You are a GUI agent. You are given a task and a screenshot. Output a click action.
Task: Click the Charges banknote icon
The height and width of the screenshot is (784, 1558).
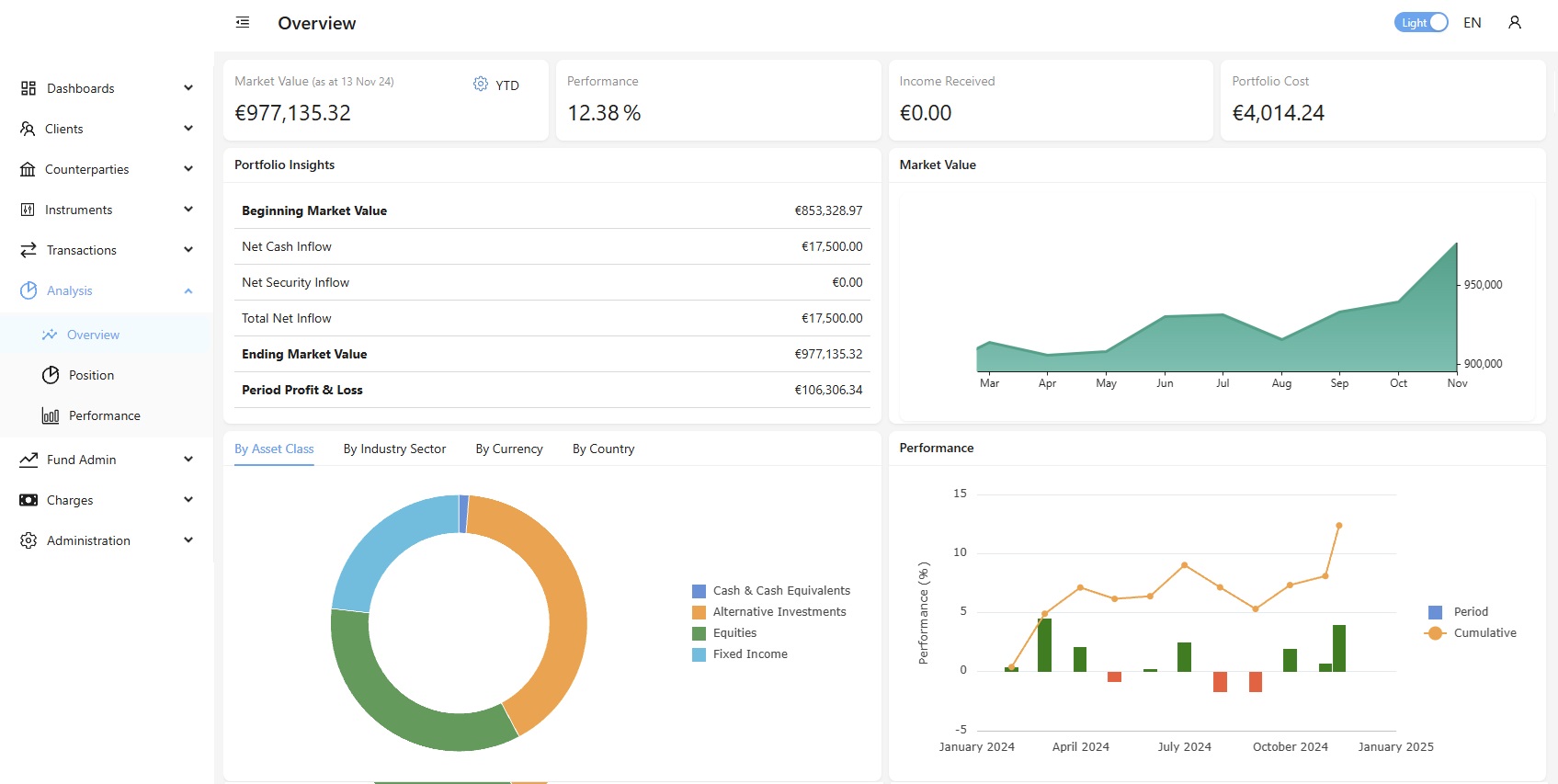tap(28, 500)
